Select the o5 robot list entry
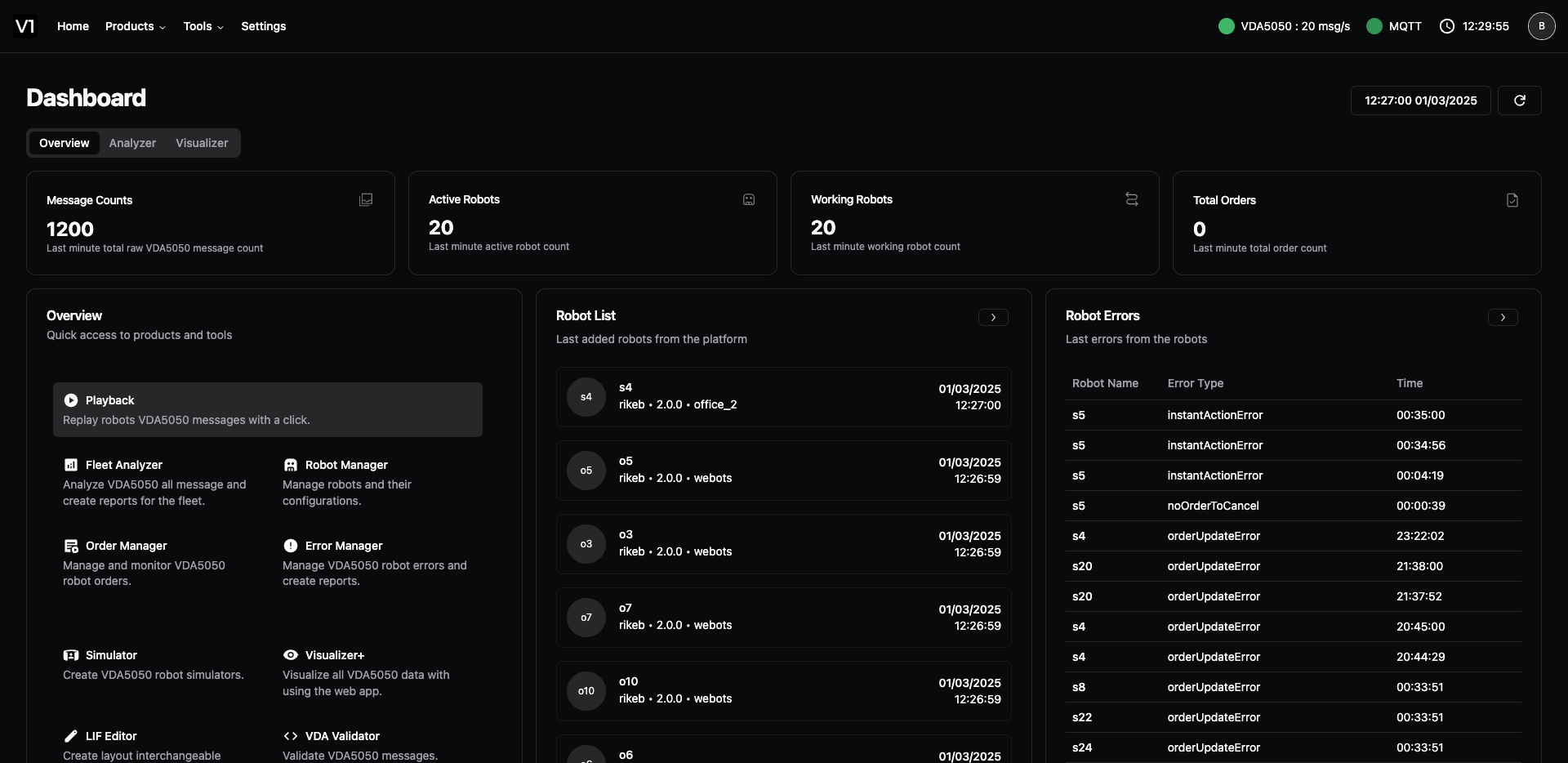This screenshot has height=763, width=1568. (x=782, y=471)
